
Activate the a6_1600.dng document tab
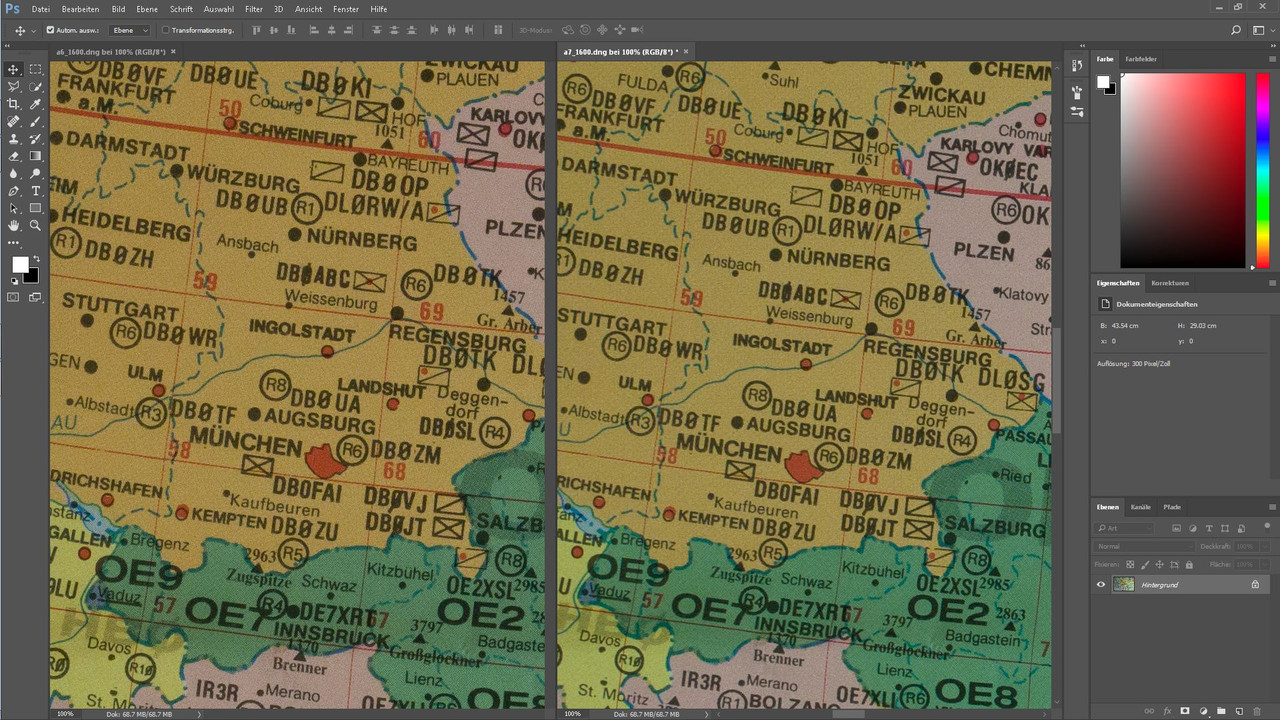(113, 51)
